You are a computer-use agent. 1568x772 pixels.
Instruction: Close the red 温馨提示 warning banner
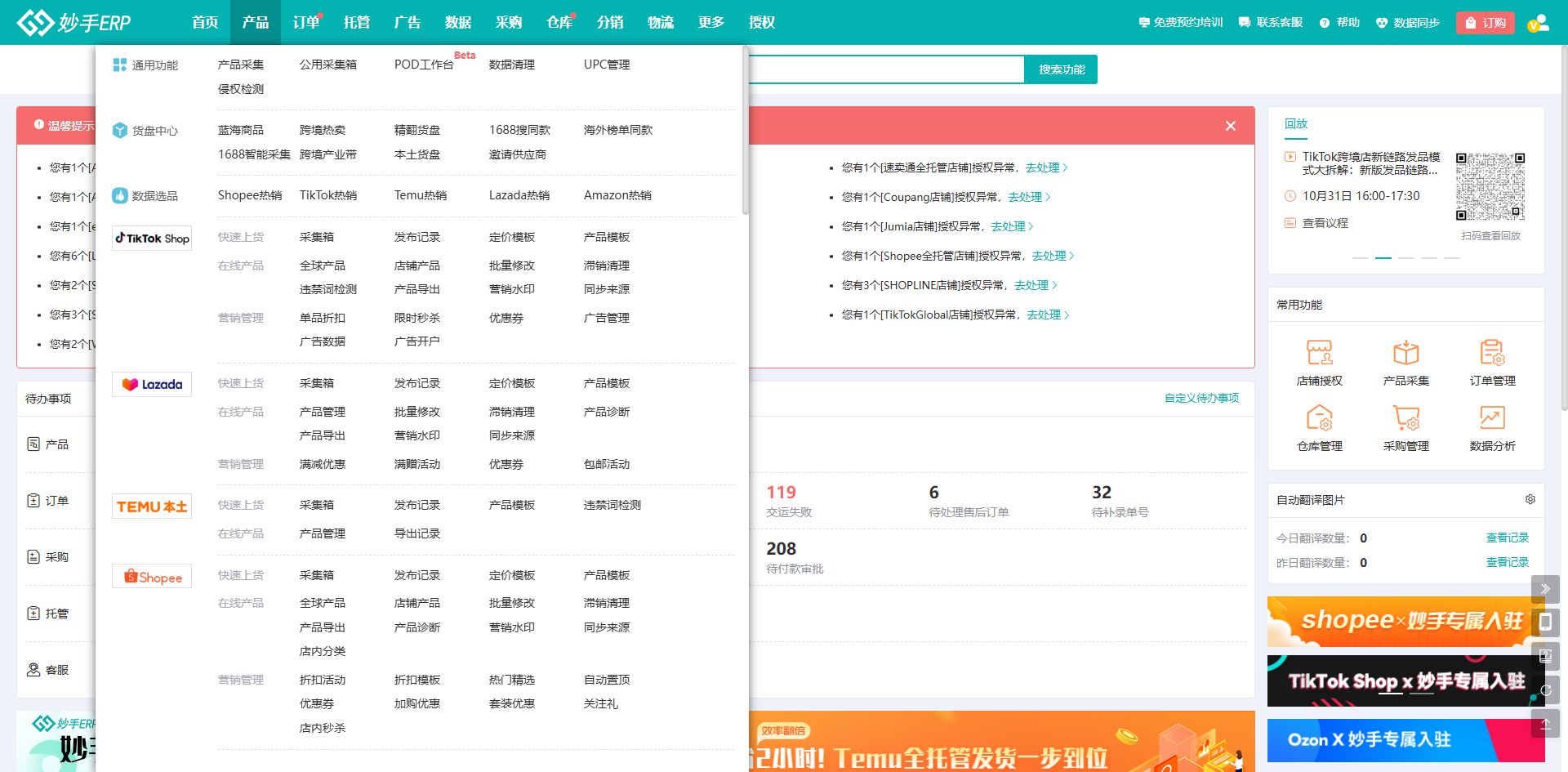1230,126
